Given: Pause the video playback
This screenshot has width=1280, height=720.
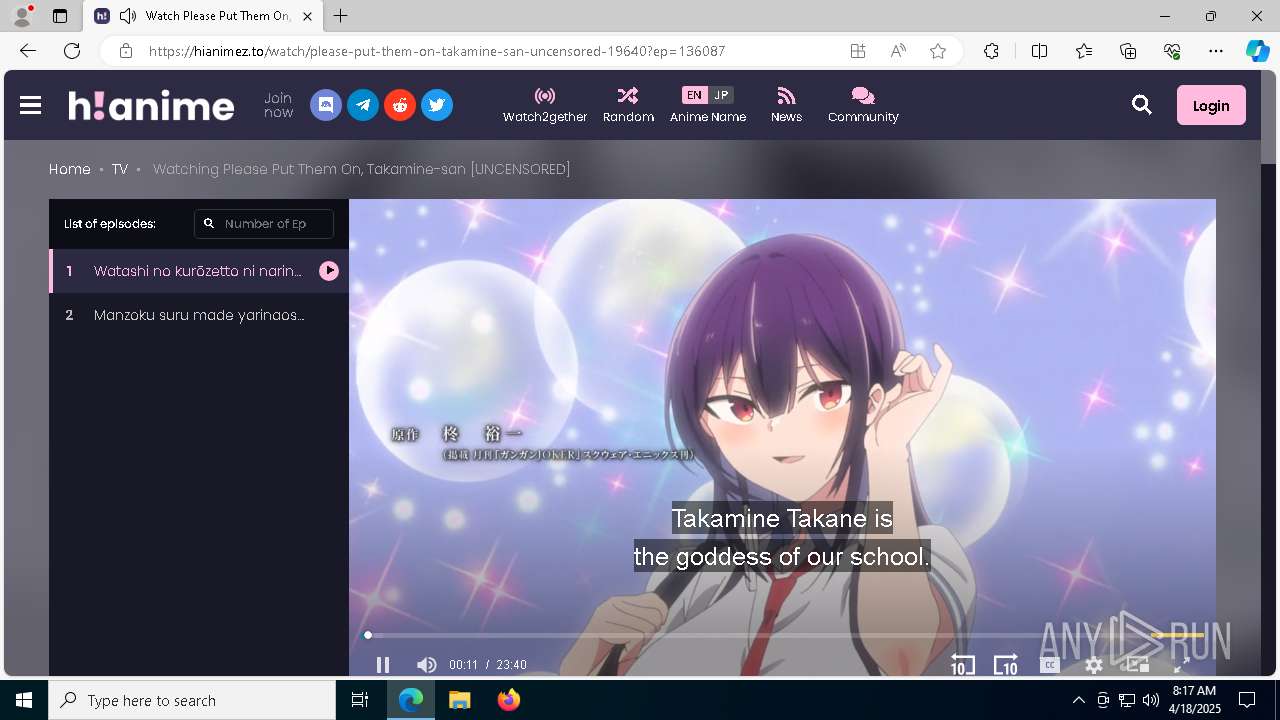Looking at the screenshot, I should pyautogui.click(x=383, y=665).
